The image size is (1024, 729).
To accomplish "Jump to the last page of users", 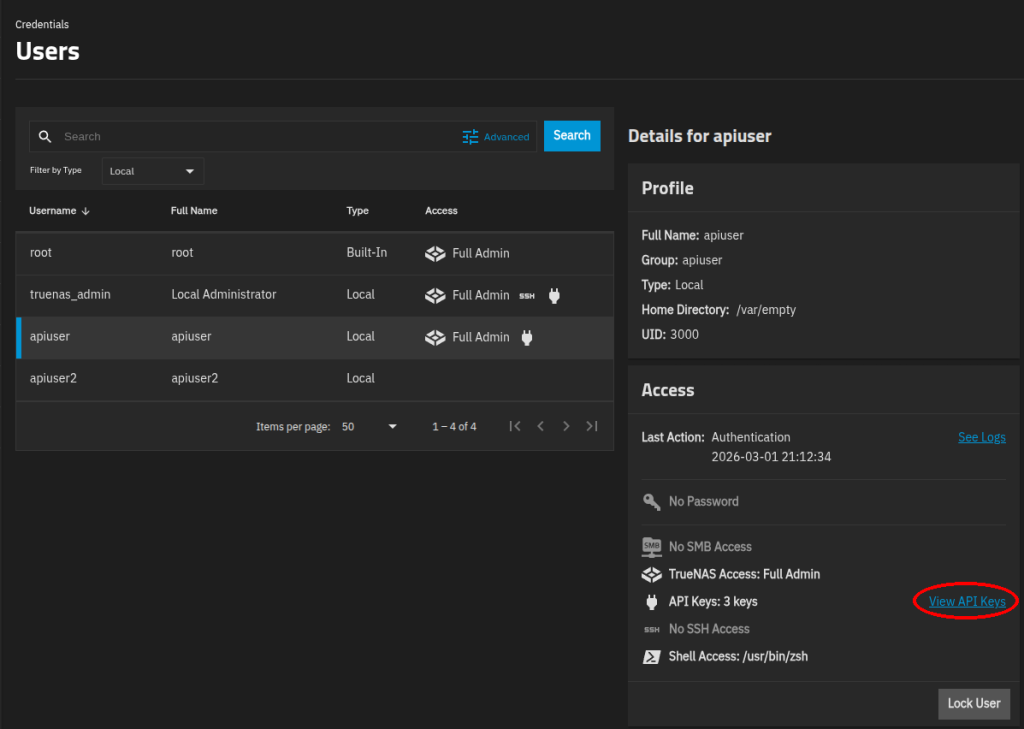I will [592, 426].
